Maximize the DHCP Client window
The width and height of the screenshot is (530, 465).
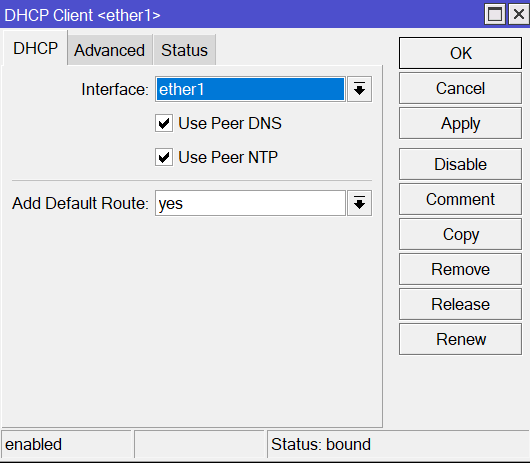pos(495,15)
